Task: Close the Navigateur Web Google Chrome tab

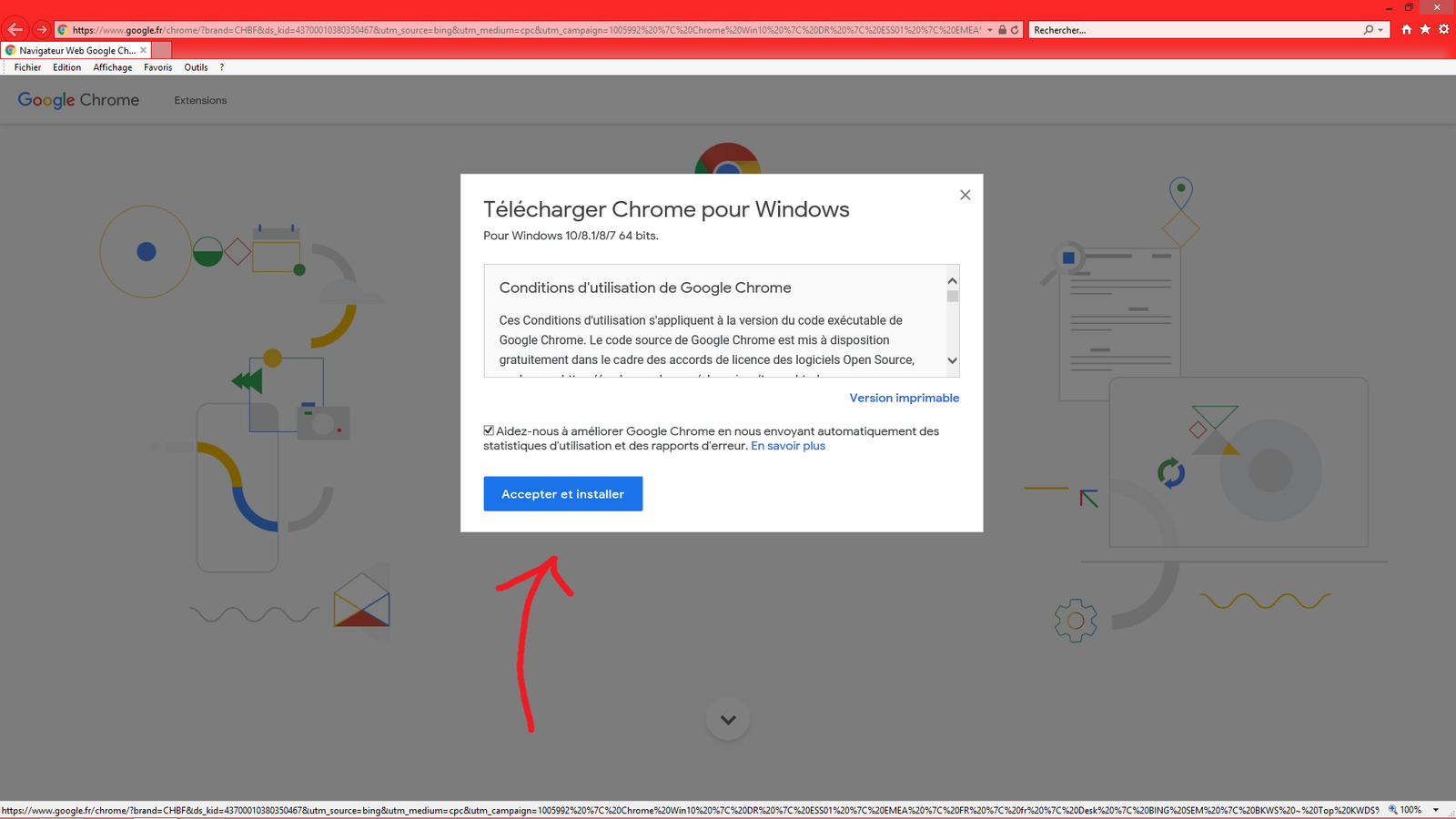Action: 143,50
